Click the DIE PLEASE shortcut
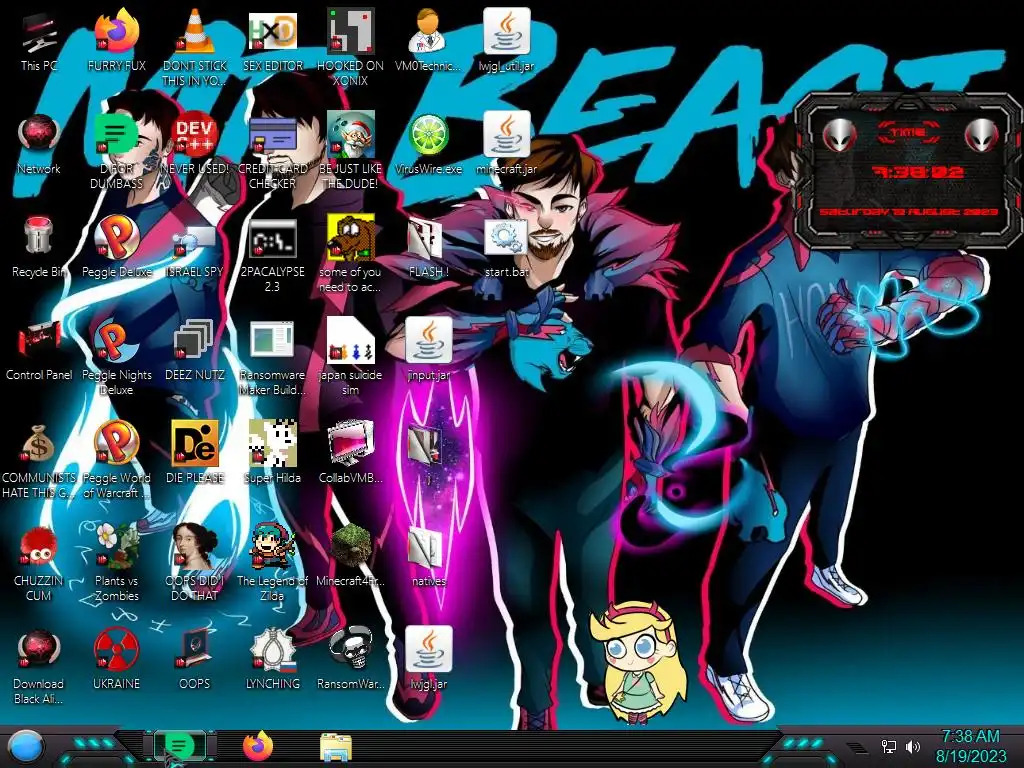The image size is (1024, 768). coord(195,454)
